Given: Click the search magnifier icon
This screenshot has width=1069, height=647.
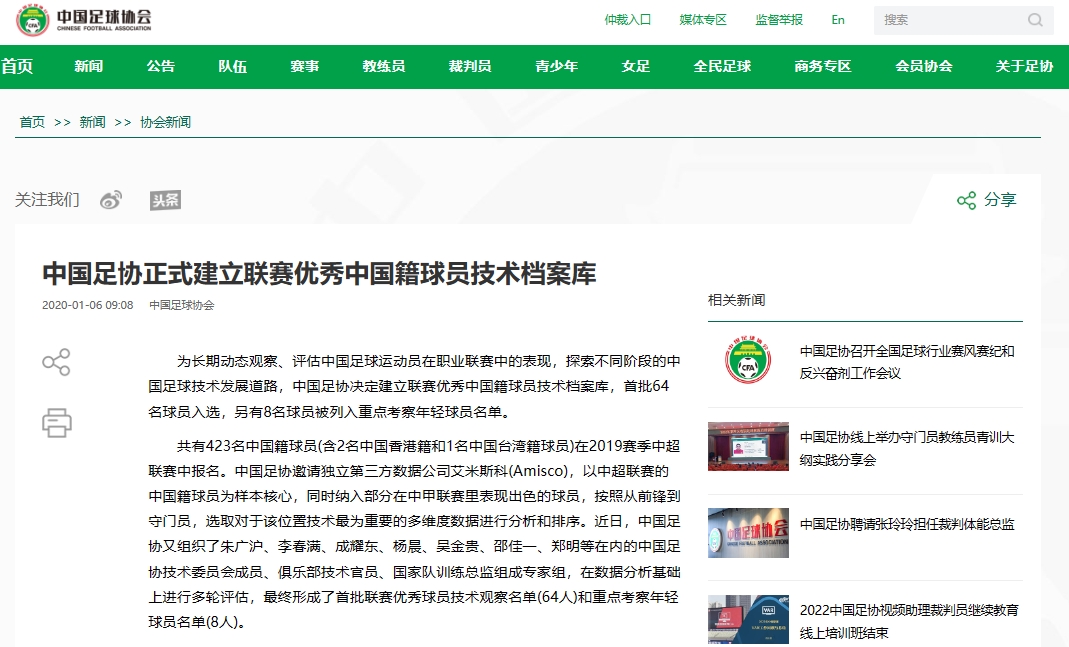Looking at the screenshot, I should (x=1035, y=20).
